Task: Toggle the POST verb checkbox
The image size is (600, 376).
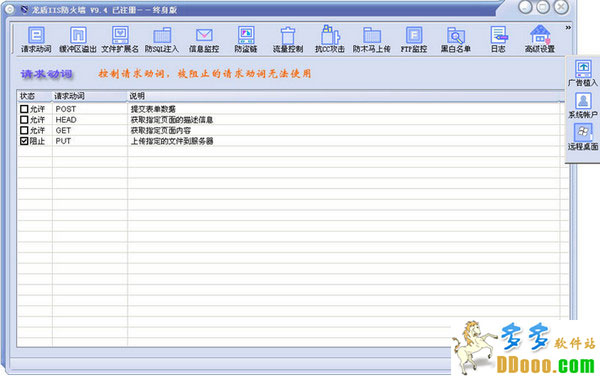Action: [x=24, y=109]
